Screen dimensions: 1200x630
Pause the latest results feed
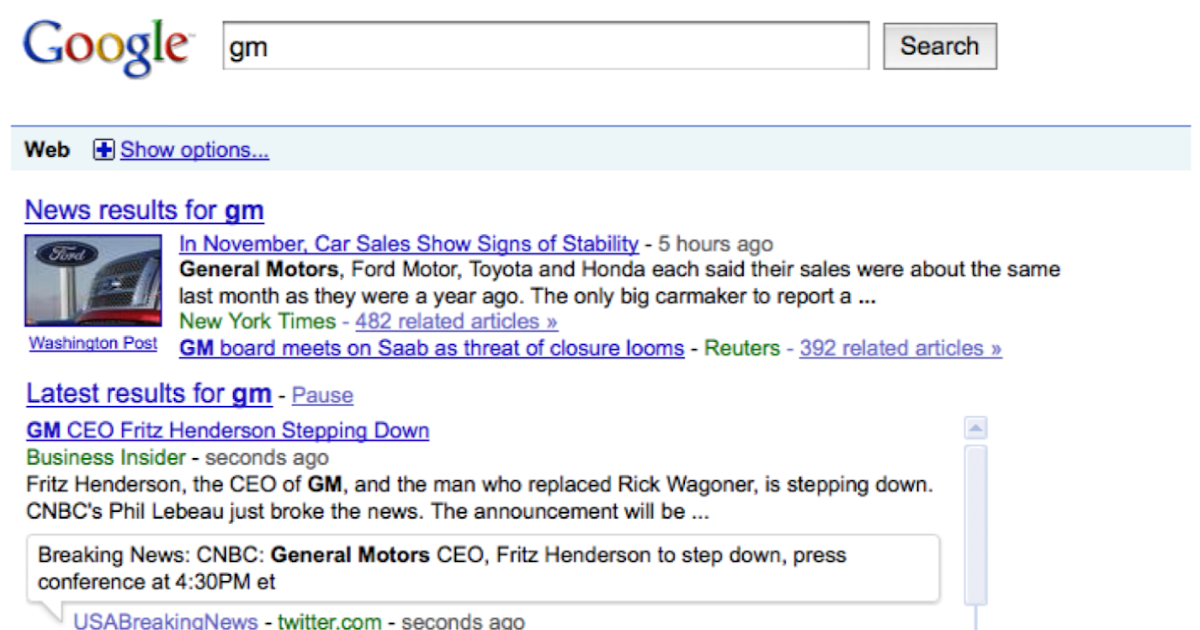pos(322,395)
